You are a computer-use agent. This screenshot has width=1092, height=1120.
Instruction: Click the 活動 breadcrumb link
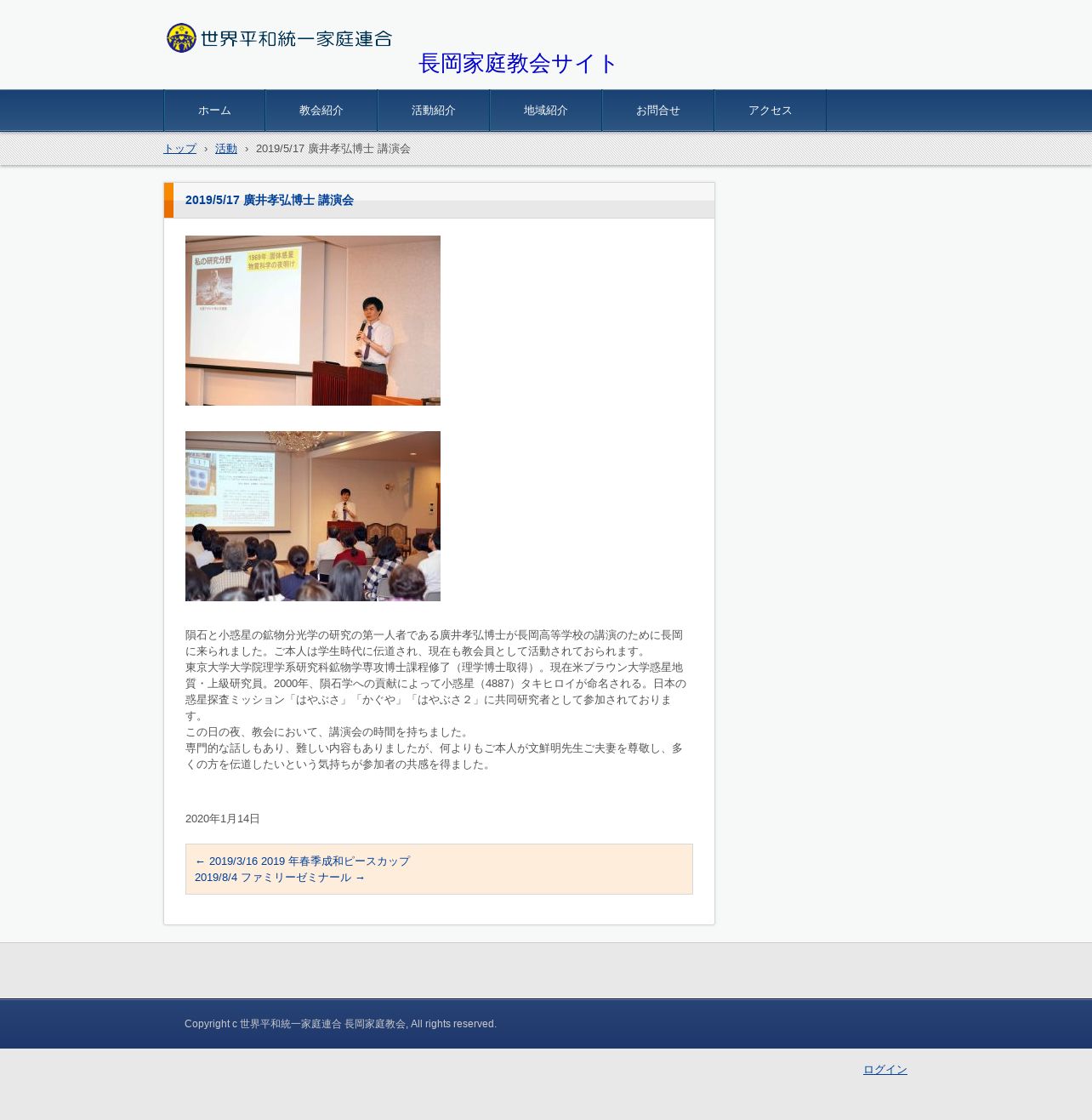226,149
